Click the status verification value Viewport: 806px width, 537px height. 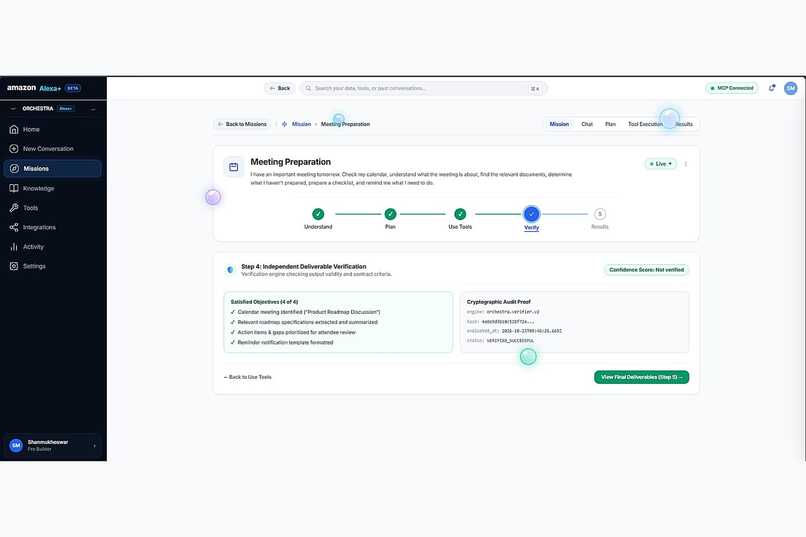click(x=510, y=341)
